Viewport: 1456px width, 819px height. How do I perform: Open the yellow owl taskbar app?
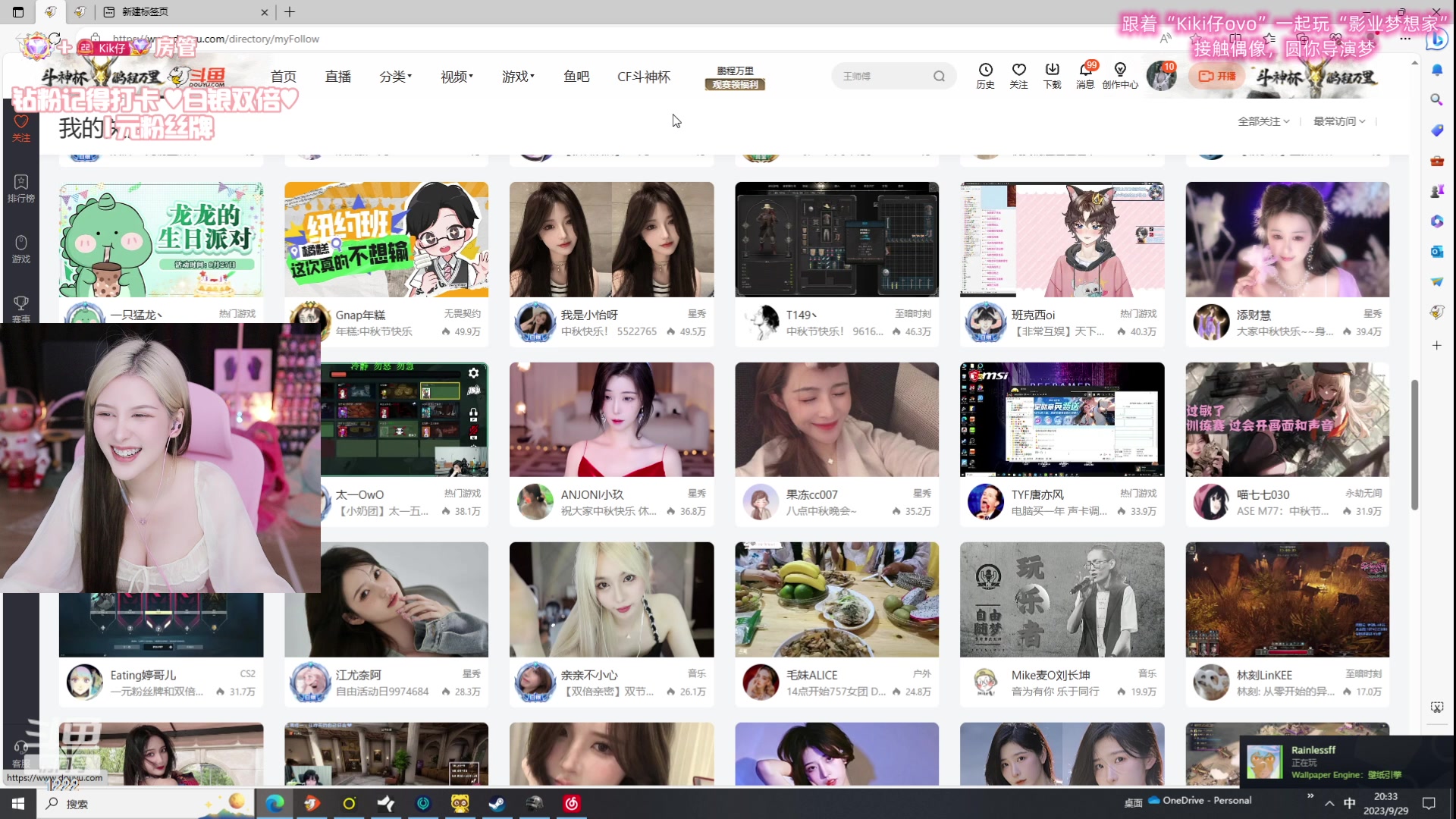coord(460,803)
